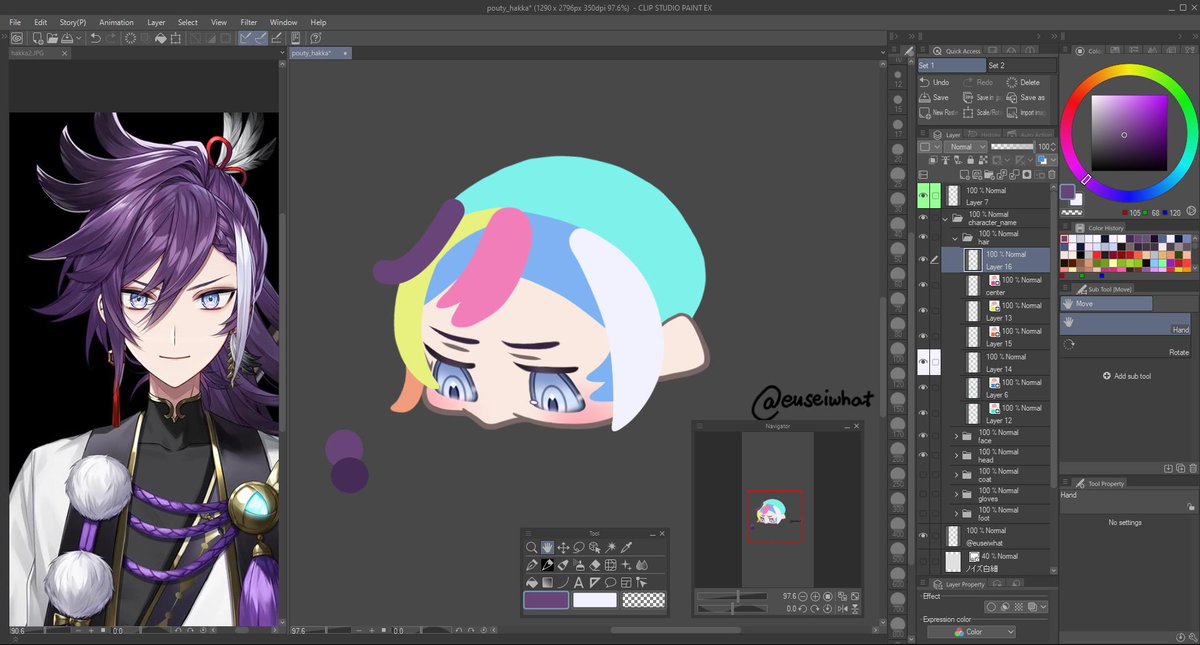
Task: Click Open file icon in command bar
Action: click(52, 38)
